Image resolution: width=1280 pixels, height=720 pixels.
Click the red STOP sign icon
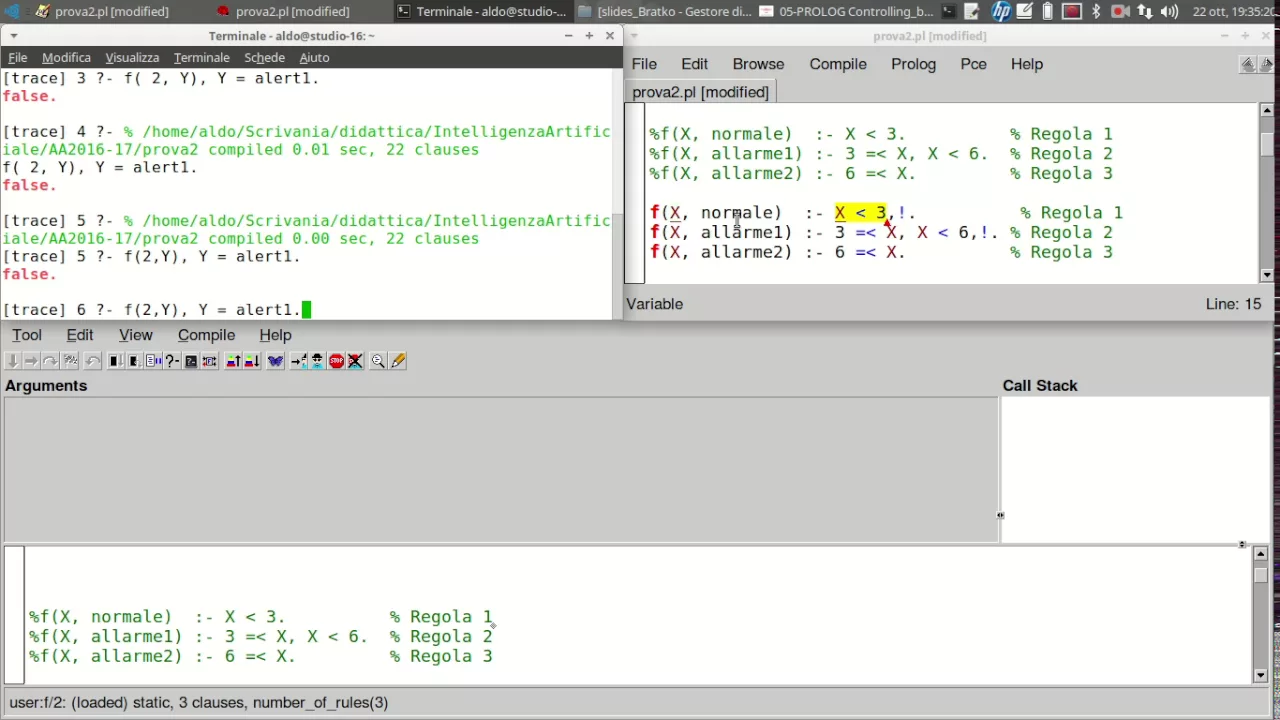click(x=336, y=361)
